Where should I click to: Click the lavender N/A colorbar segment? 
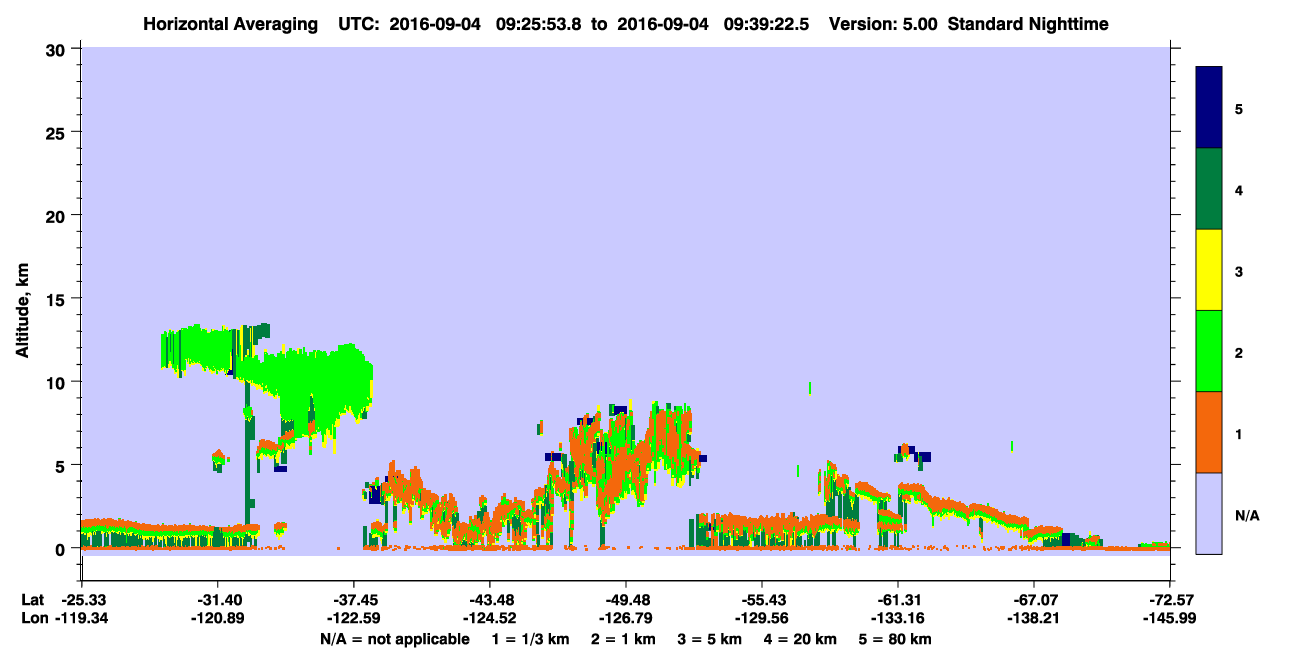coord(1209,513)
